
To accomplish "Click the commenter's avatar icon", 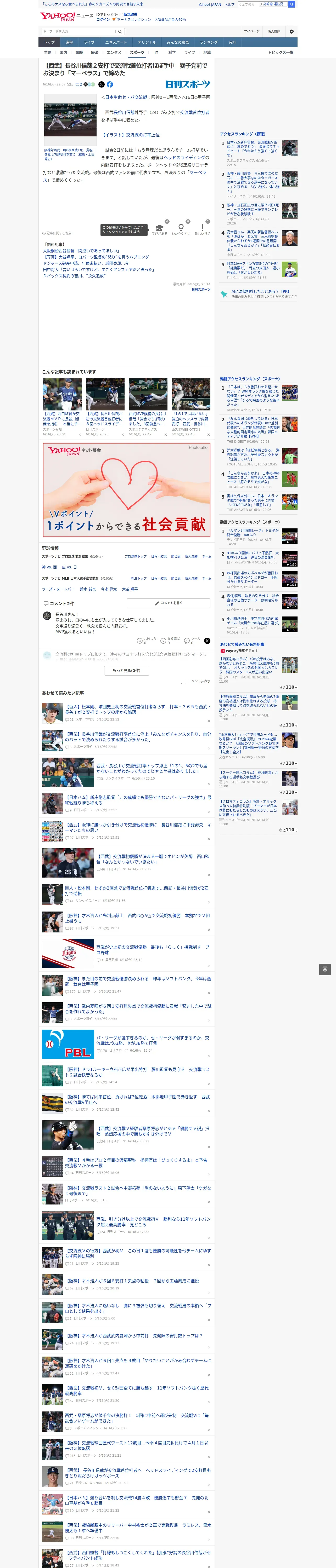I will [47, 616].
